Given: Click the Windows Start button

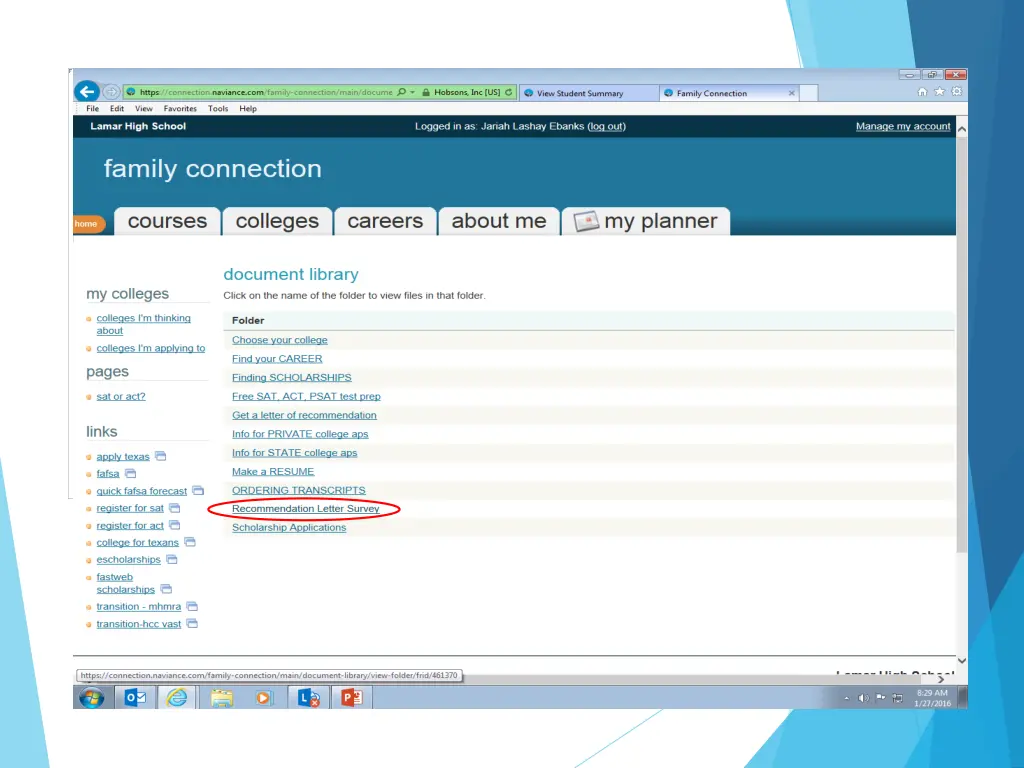Looking at the screenshot, I should 91,697.
